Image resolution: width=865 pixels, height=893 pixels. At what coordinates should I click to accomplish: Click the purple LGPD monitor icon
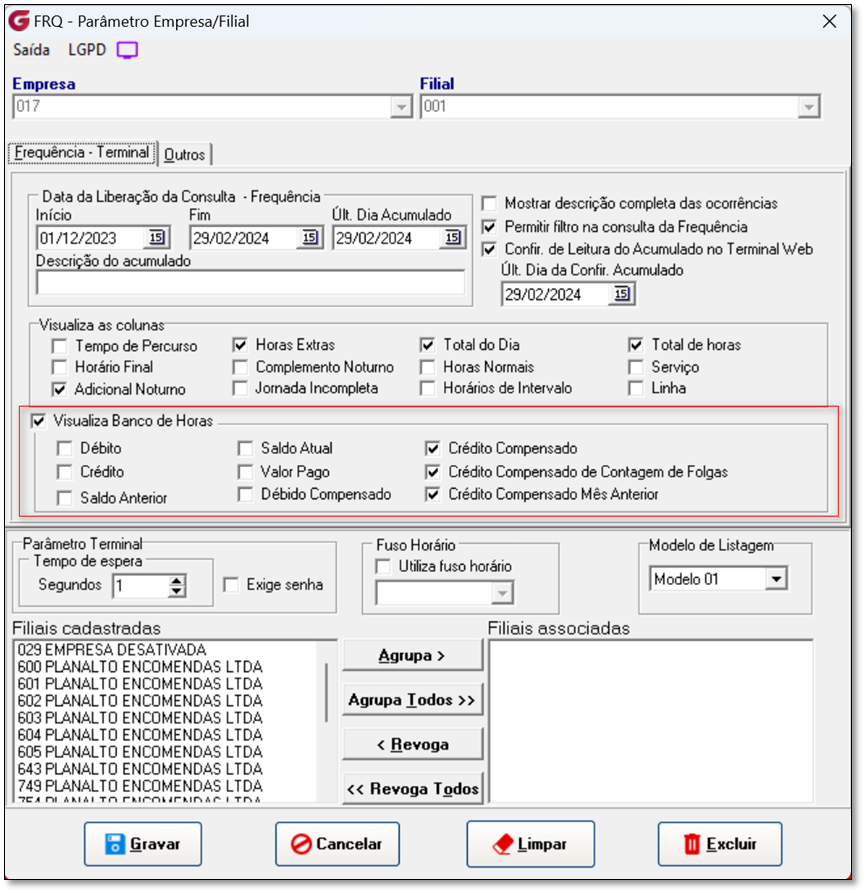click(x=127, y=50)
